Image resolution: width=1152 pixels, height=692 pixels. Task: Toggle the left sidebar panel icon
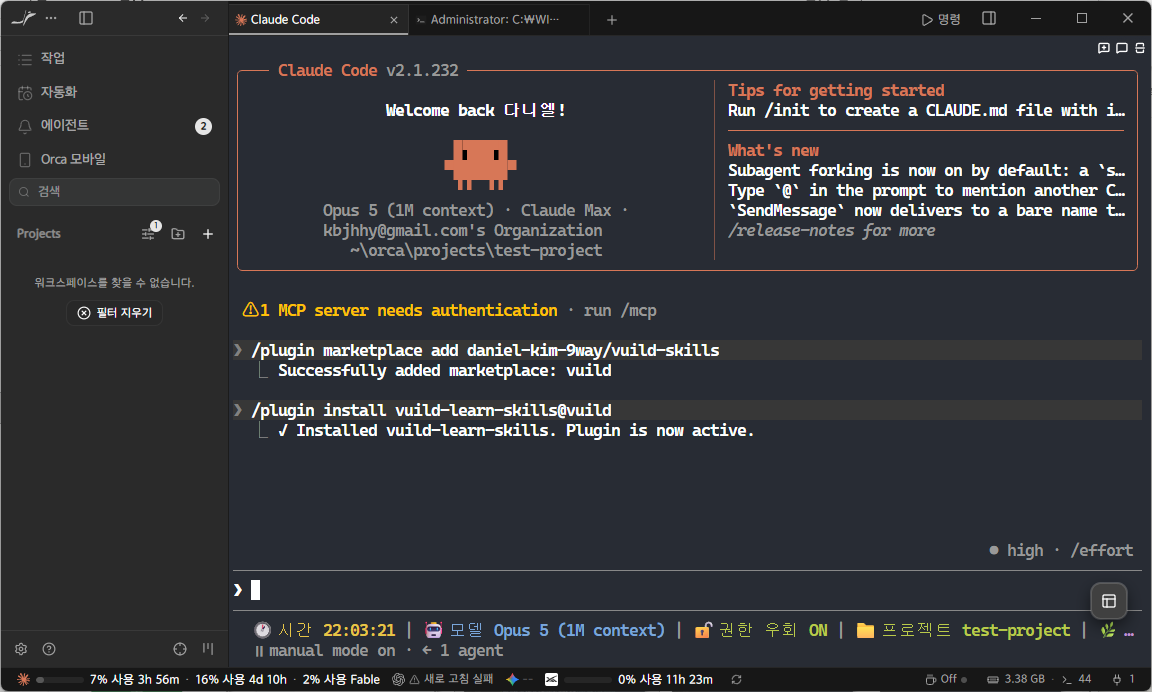86,18
